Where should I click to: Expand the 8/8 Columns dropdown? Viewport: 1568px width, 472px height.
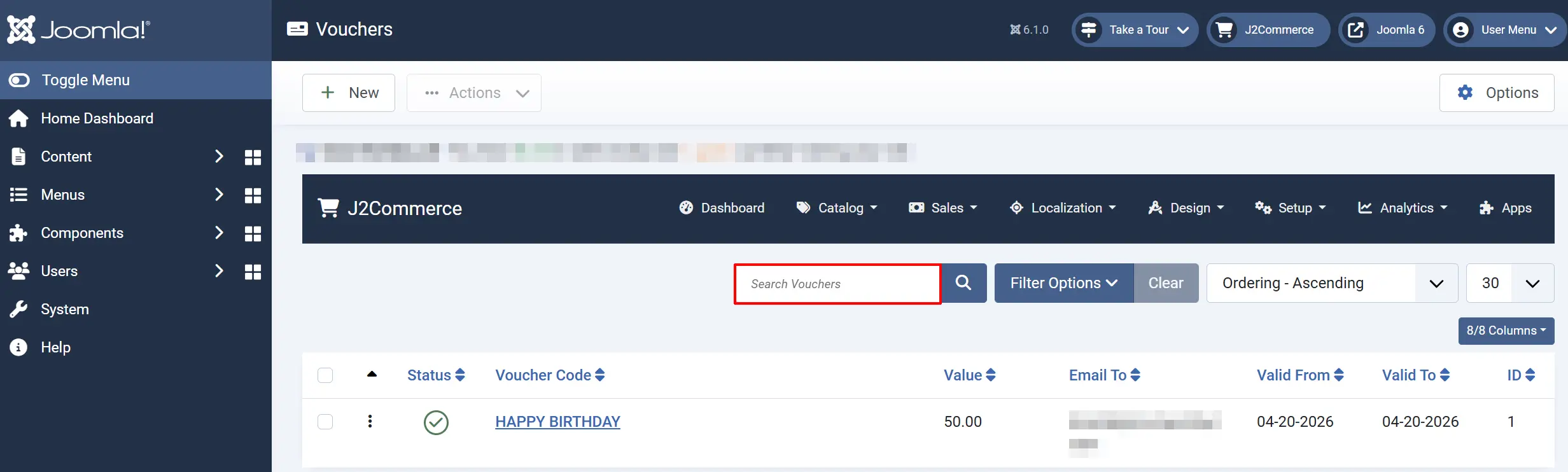[1506, 331]
